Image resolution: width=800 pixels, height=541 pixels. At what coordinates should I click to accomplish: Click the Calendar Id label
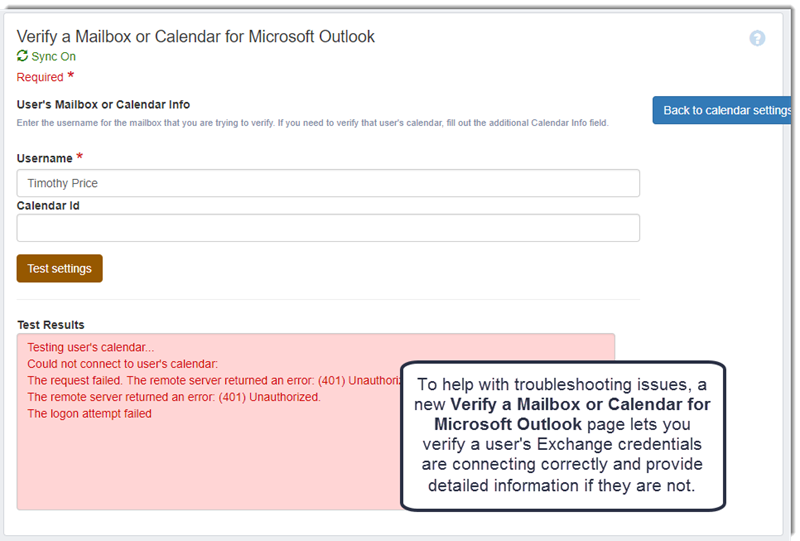pos(48,206)
